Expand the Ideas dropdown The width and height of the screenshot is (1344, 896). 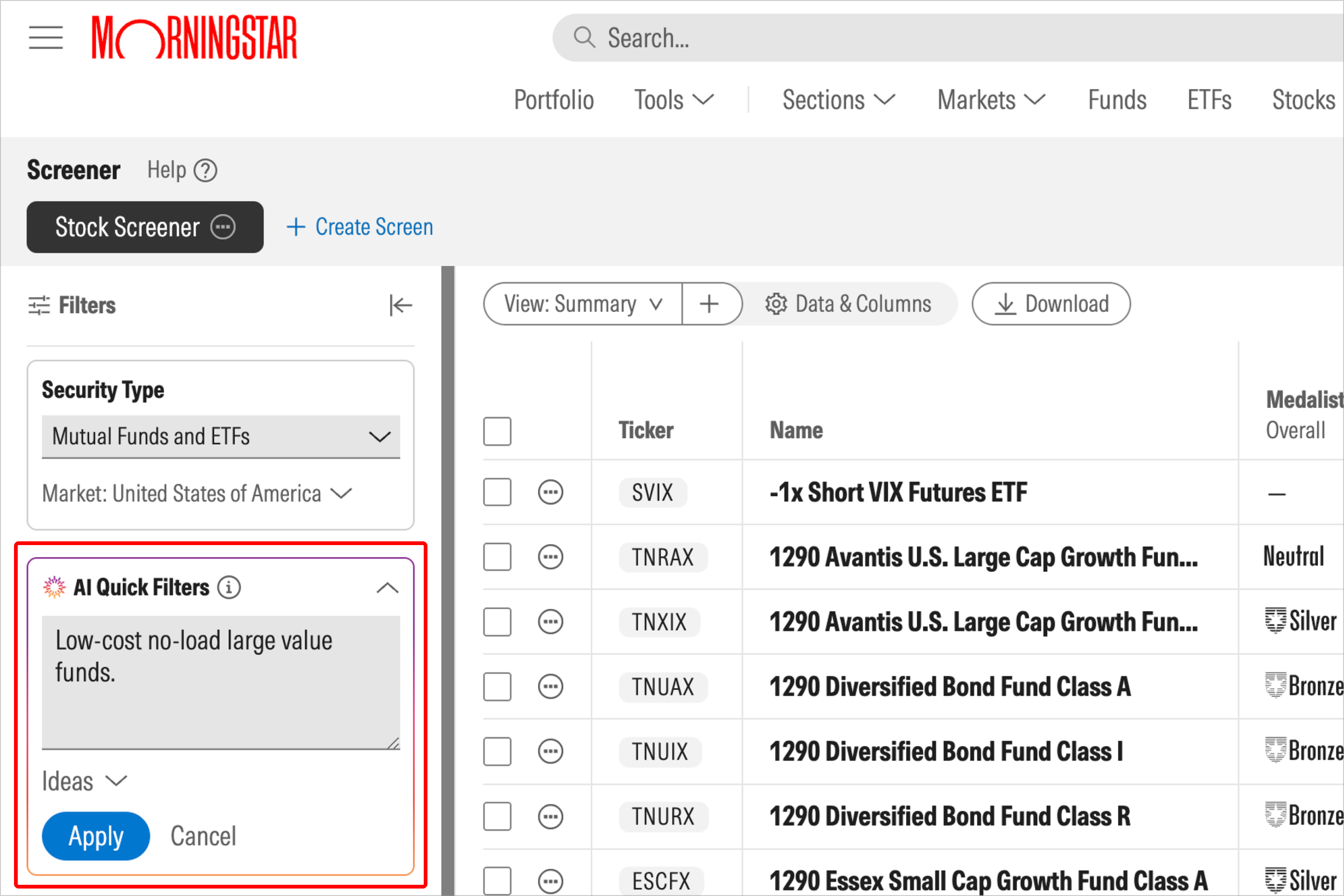[x=84, y=781]
